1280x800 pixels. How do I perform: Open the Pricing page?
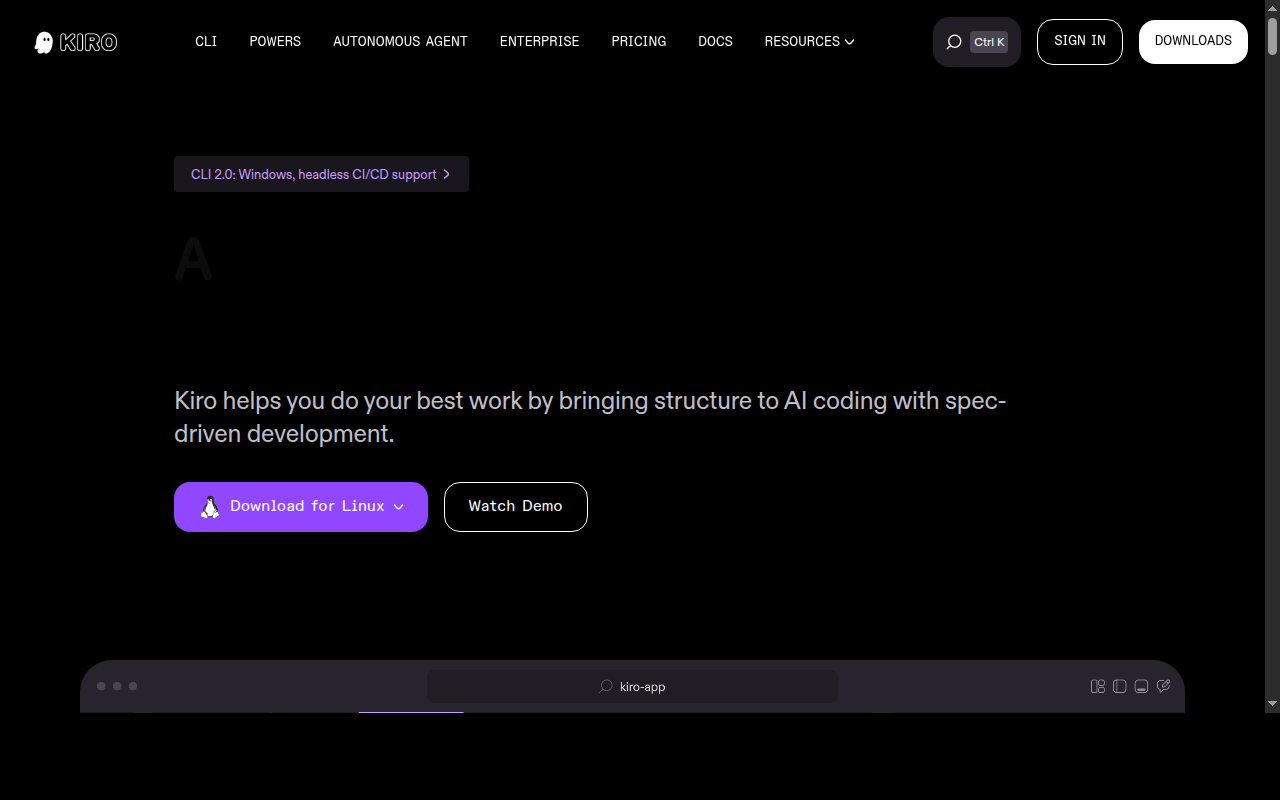coord(639,41)
